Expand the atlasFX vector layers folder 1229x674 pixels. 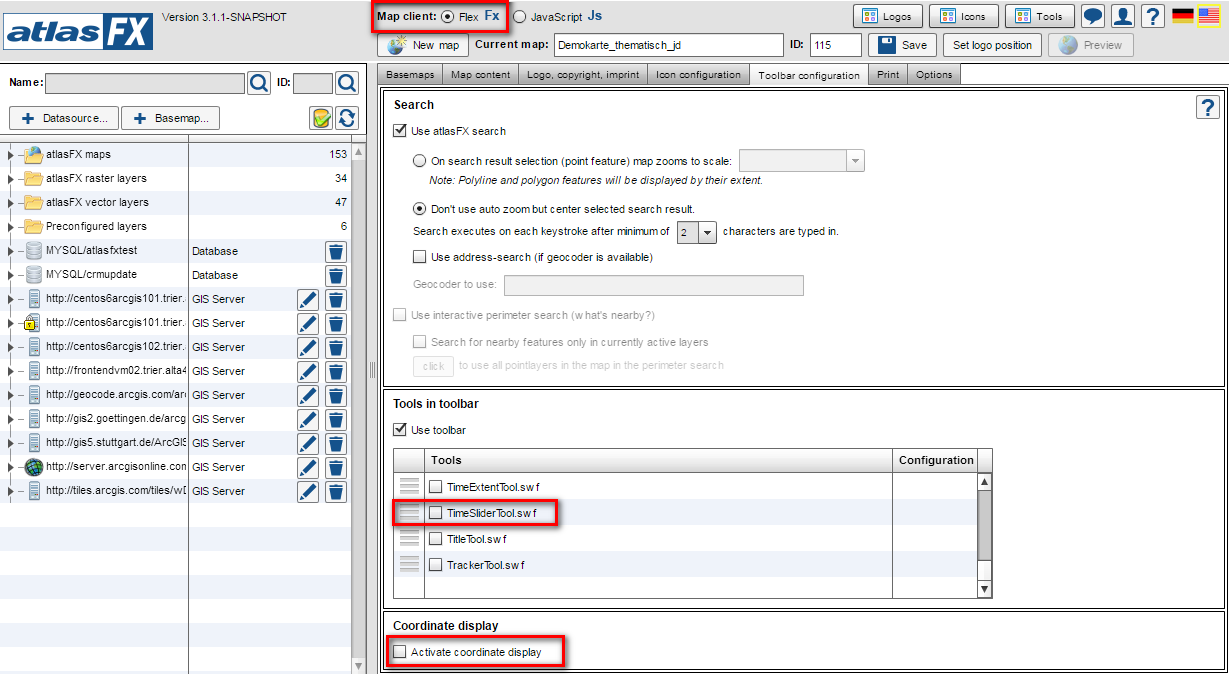[11, 202]
